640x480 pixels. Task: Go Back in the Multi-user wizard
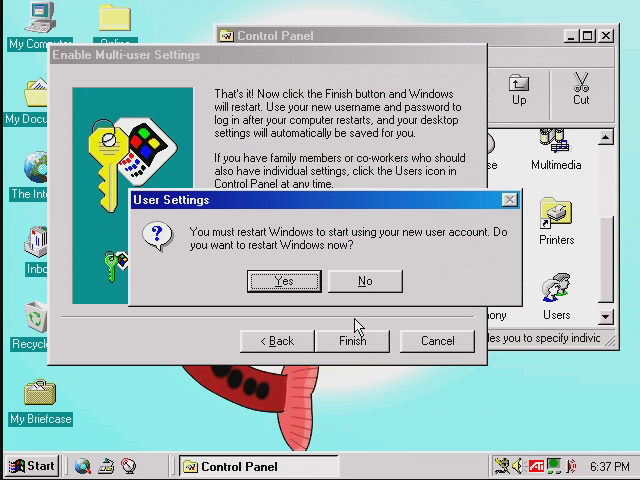click(x=278, y=341)
